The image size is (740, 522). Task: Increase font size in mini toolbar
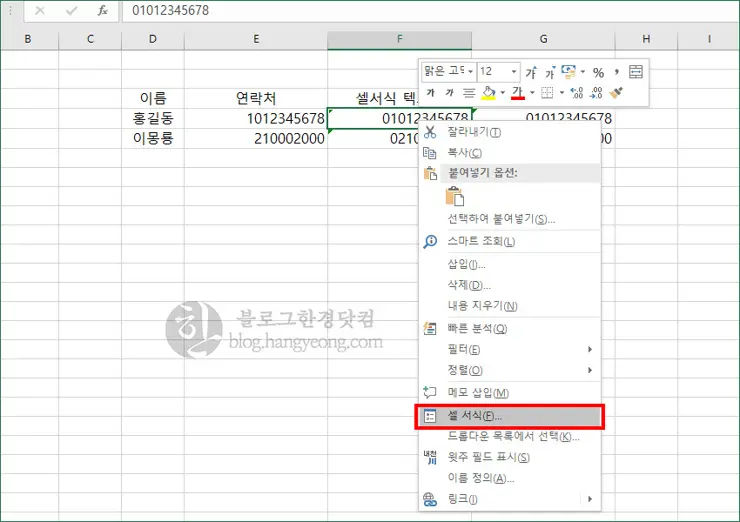[x=531, y=72]
